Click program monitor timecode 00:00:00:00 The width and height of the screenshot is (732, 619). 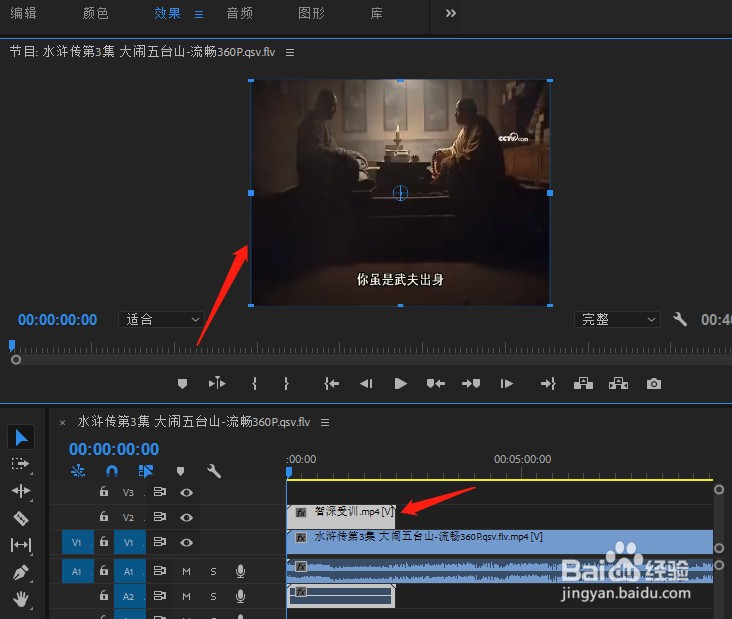tap(57, 320)
